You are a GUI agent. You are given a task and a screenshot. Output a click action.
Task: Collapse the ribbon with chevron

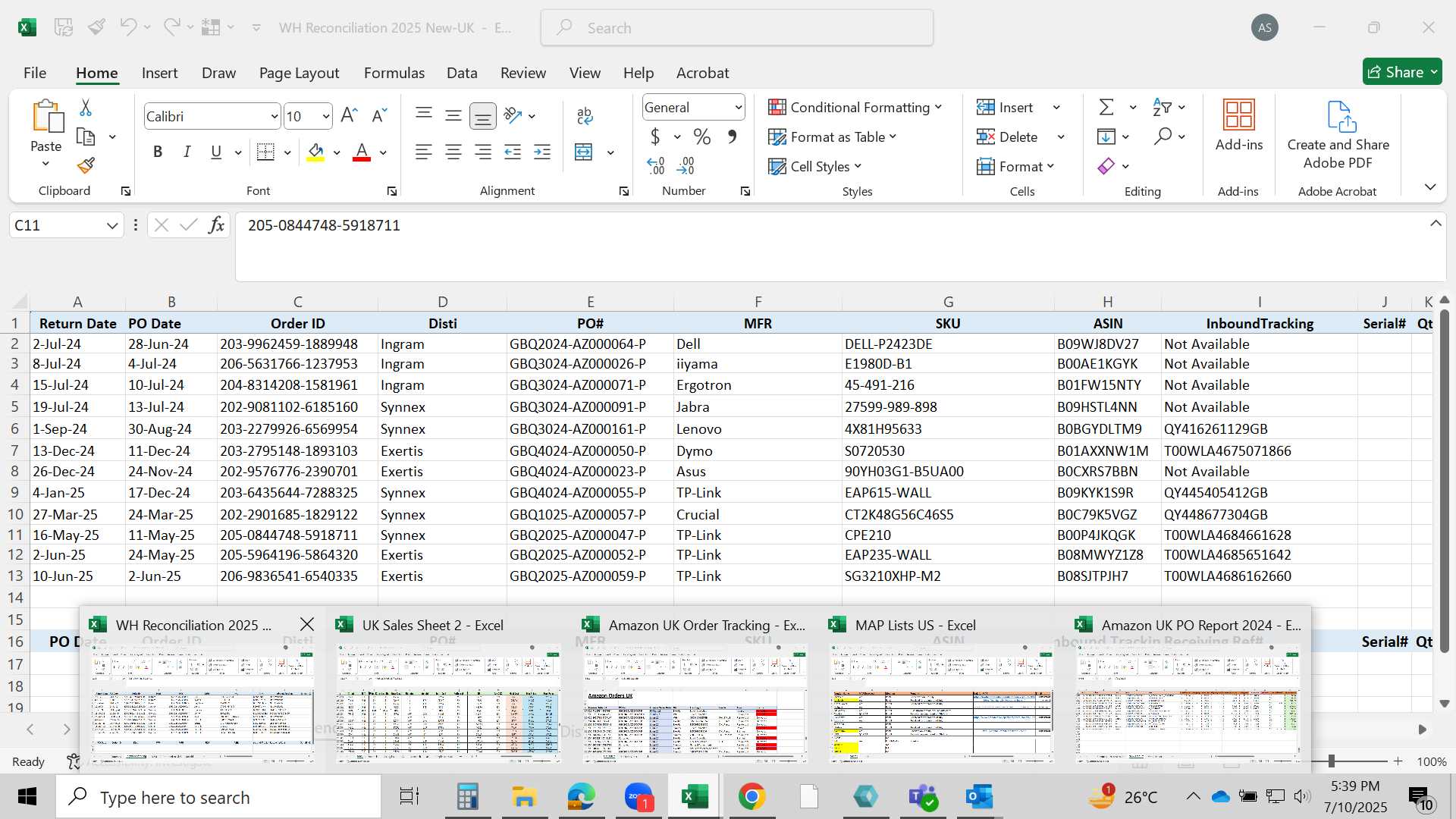point(1430,187)
